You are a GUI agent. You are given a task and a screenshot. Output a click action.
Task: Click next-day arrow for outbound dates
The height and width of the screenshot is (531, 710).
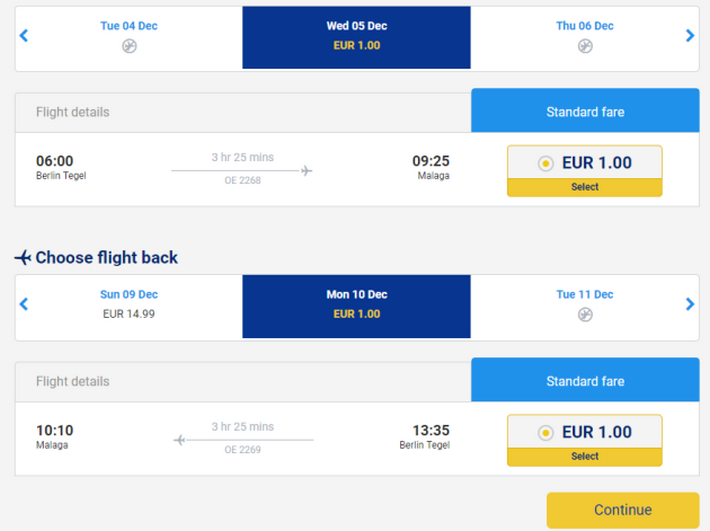(x=689, y=36)
